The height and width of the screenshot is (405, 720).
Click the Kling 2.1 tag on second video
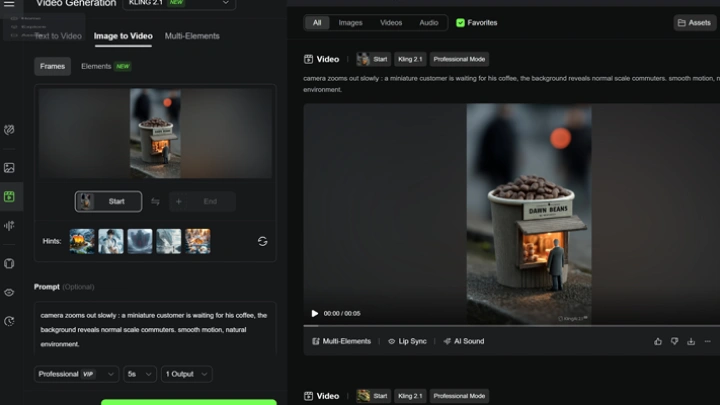tap(410, 396)
